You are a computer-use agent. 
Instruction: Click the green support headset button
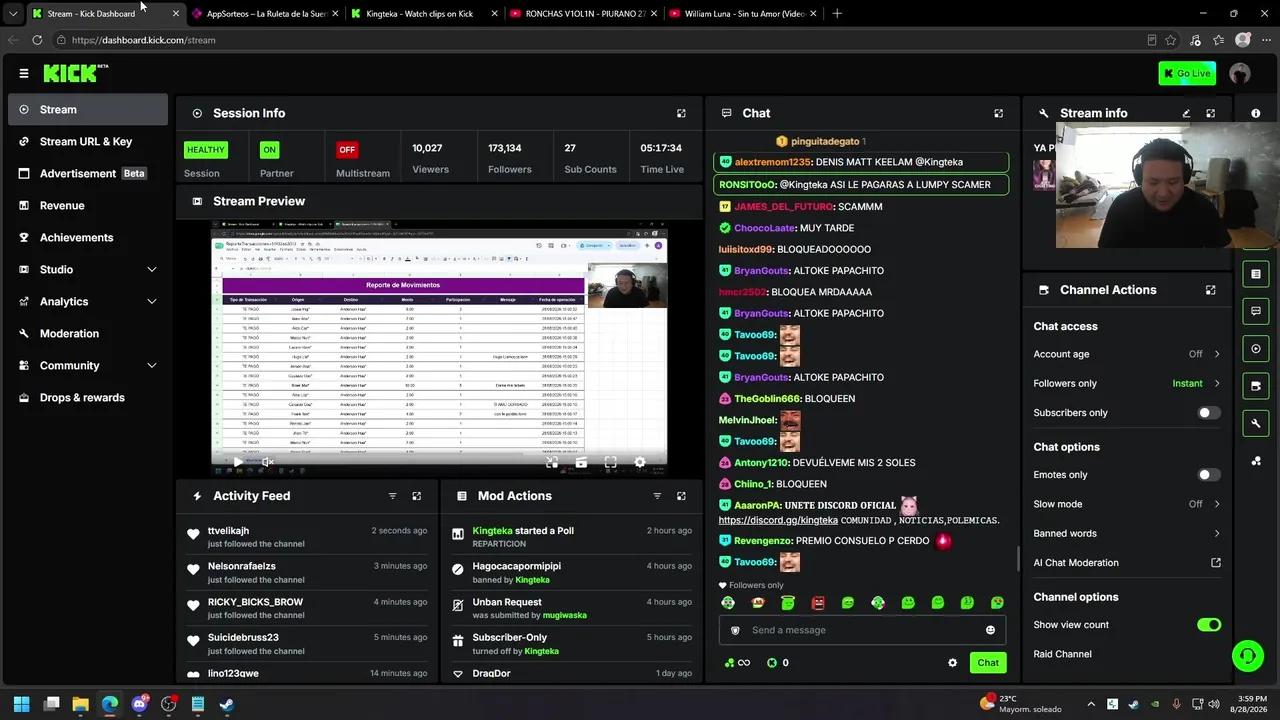click(1247, 656)
